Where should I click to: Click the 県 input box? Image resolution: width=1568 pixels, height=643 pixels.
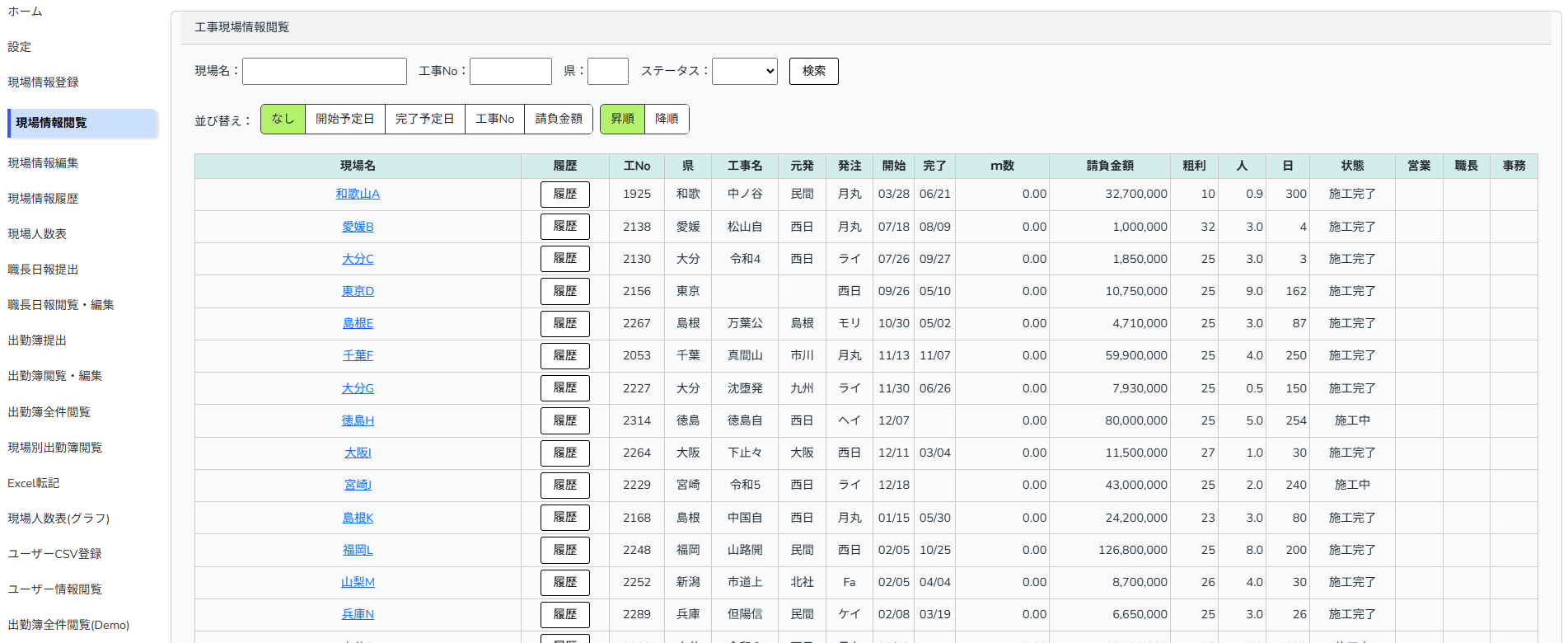pyautogui.click(x=607, y=72)
